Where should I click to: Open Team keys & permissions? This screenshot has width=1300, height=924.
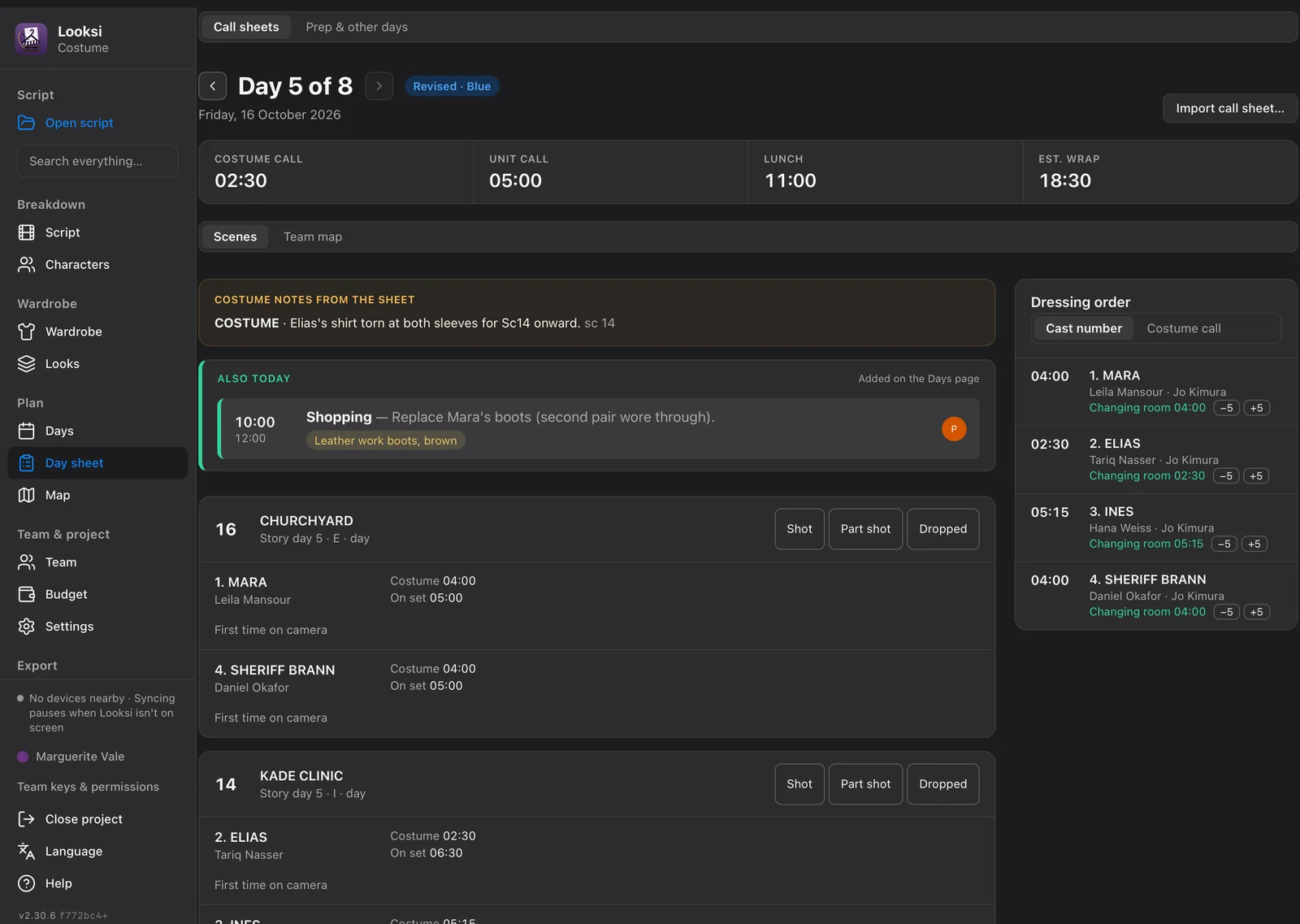point(88,787)
